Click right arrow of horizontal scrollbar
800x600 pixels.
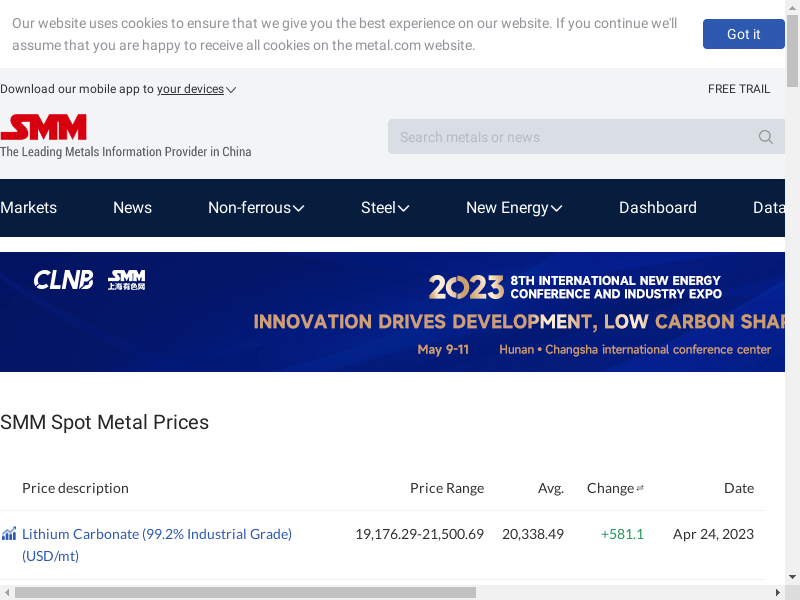coord(778,592)
